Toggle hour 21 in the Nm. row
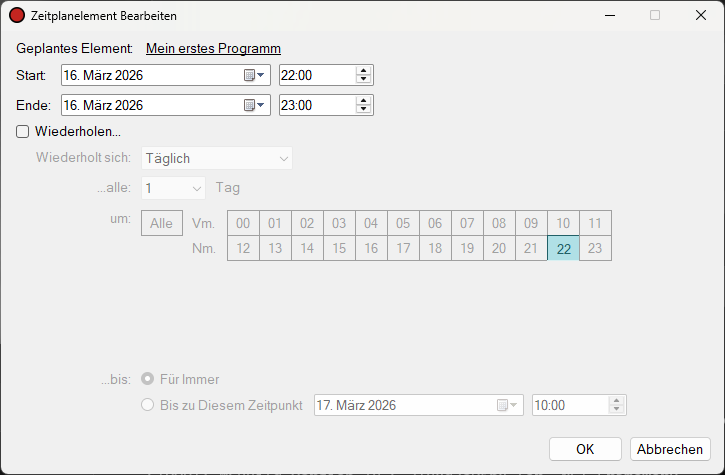Image resolution: width=725 pixels, height=475 pixels. point(531,248)
